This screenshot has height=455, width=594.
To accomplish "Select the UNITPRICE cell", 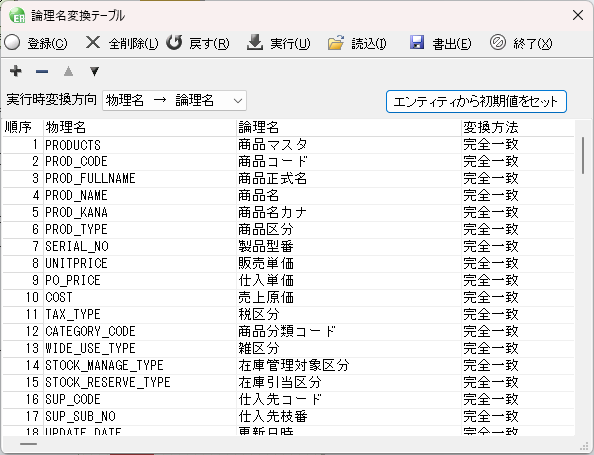I will tap(139, 264).
